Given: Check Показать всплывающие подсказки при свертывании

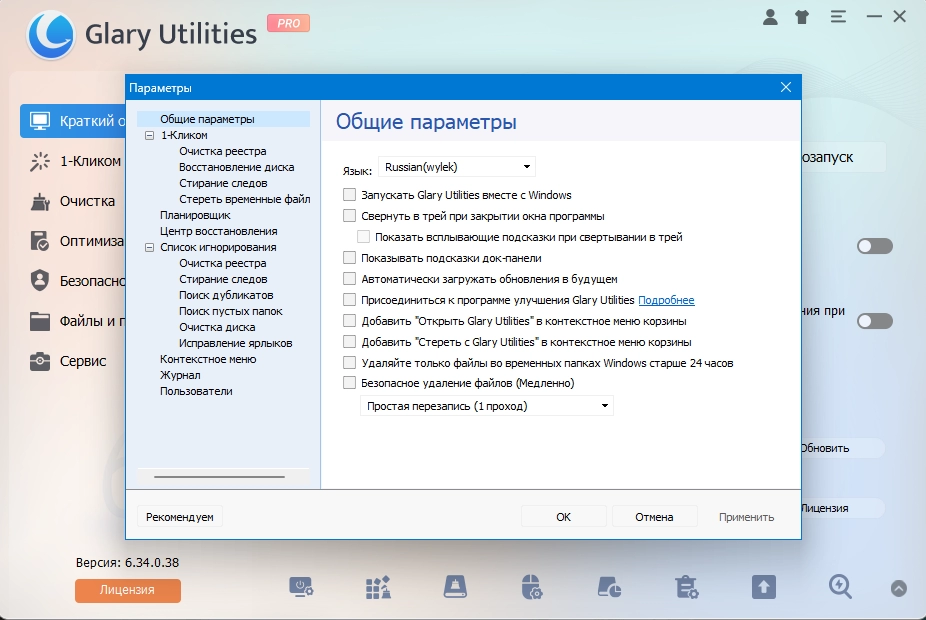Looking at the screenshot, I should tap(364, 237).
